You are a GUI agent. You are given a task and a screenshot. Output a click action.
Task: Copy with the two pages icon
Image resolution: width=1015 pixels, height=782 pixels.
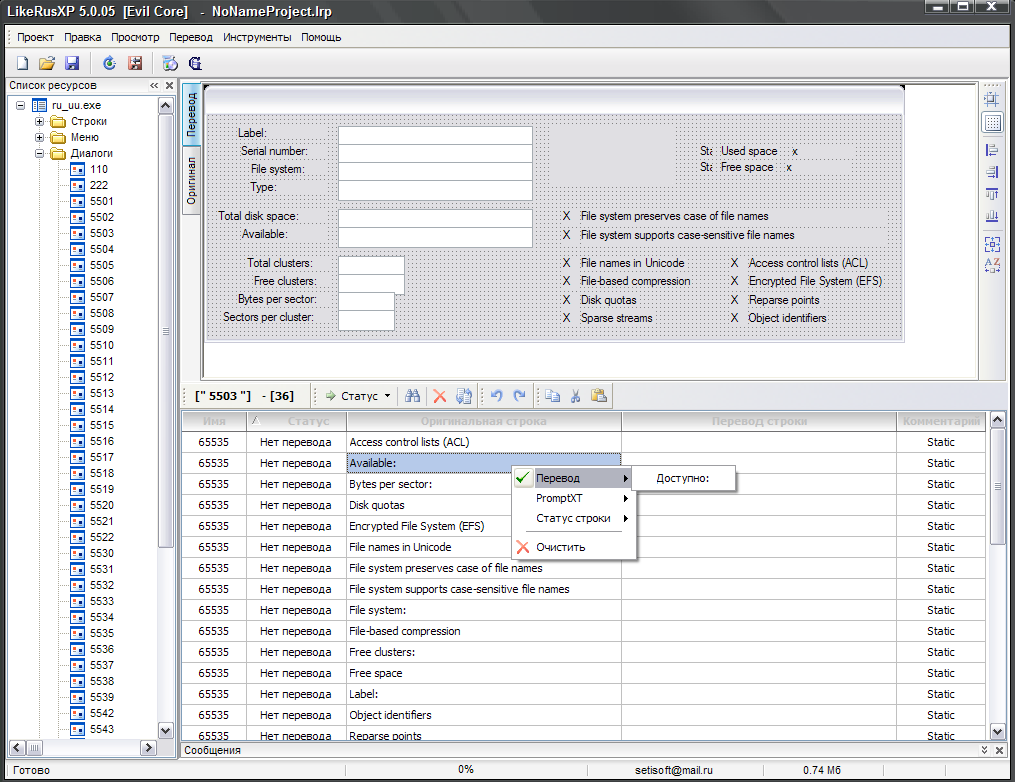(x=552, y=396)
